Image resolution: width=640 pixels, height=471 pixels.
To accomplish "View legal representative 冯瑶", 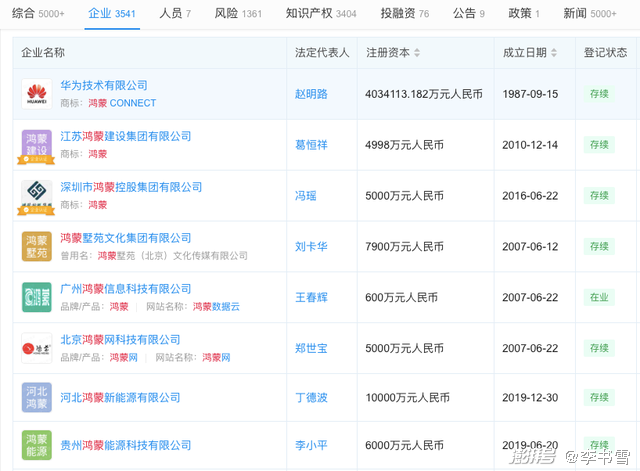I will coord(306,196).
